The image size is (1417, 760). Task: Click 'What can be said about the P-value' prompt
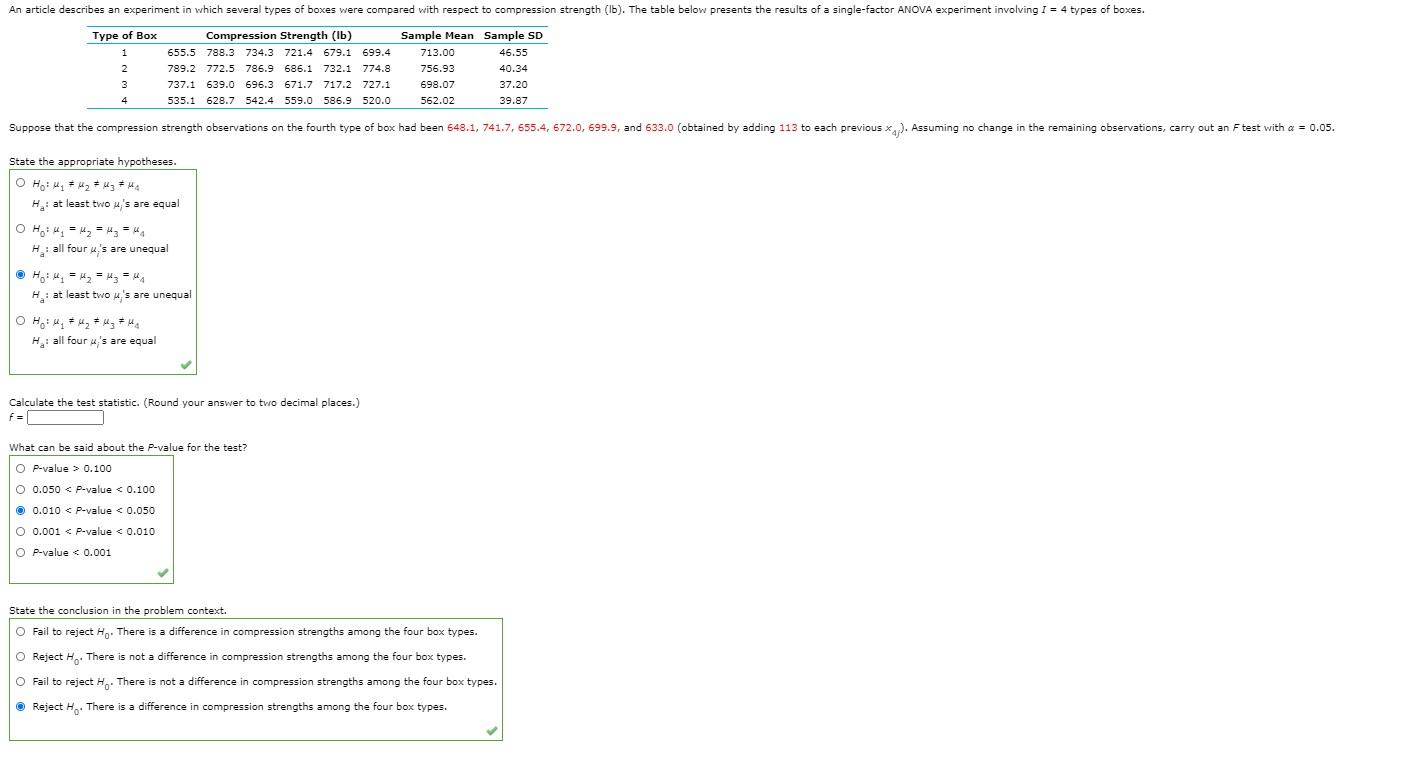click(128, 447)
